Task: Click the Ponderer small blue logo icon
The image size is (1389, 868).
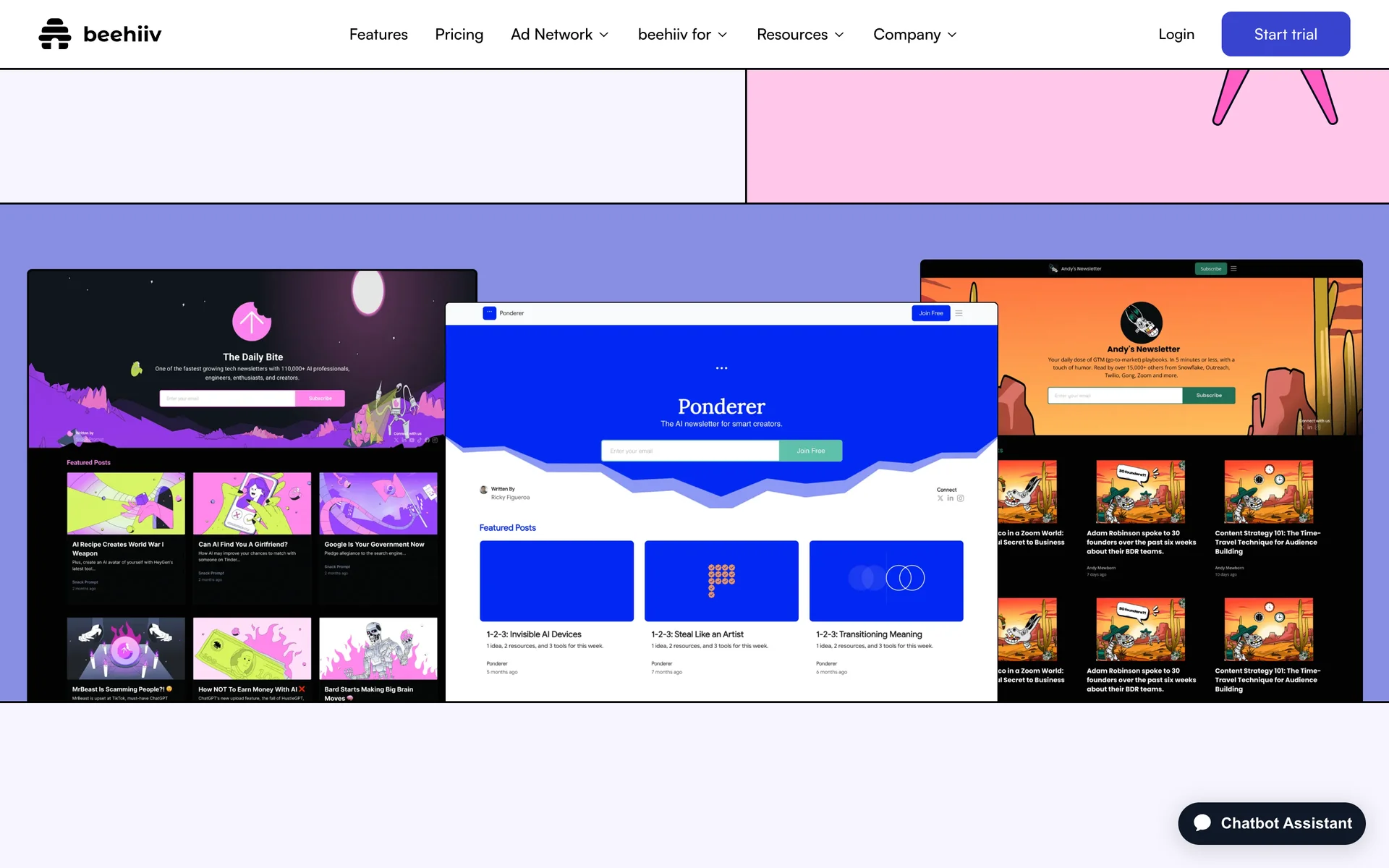Action: coord(489,313)
